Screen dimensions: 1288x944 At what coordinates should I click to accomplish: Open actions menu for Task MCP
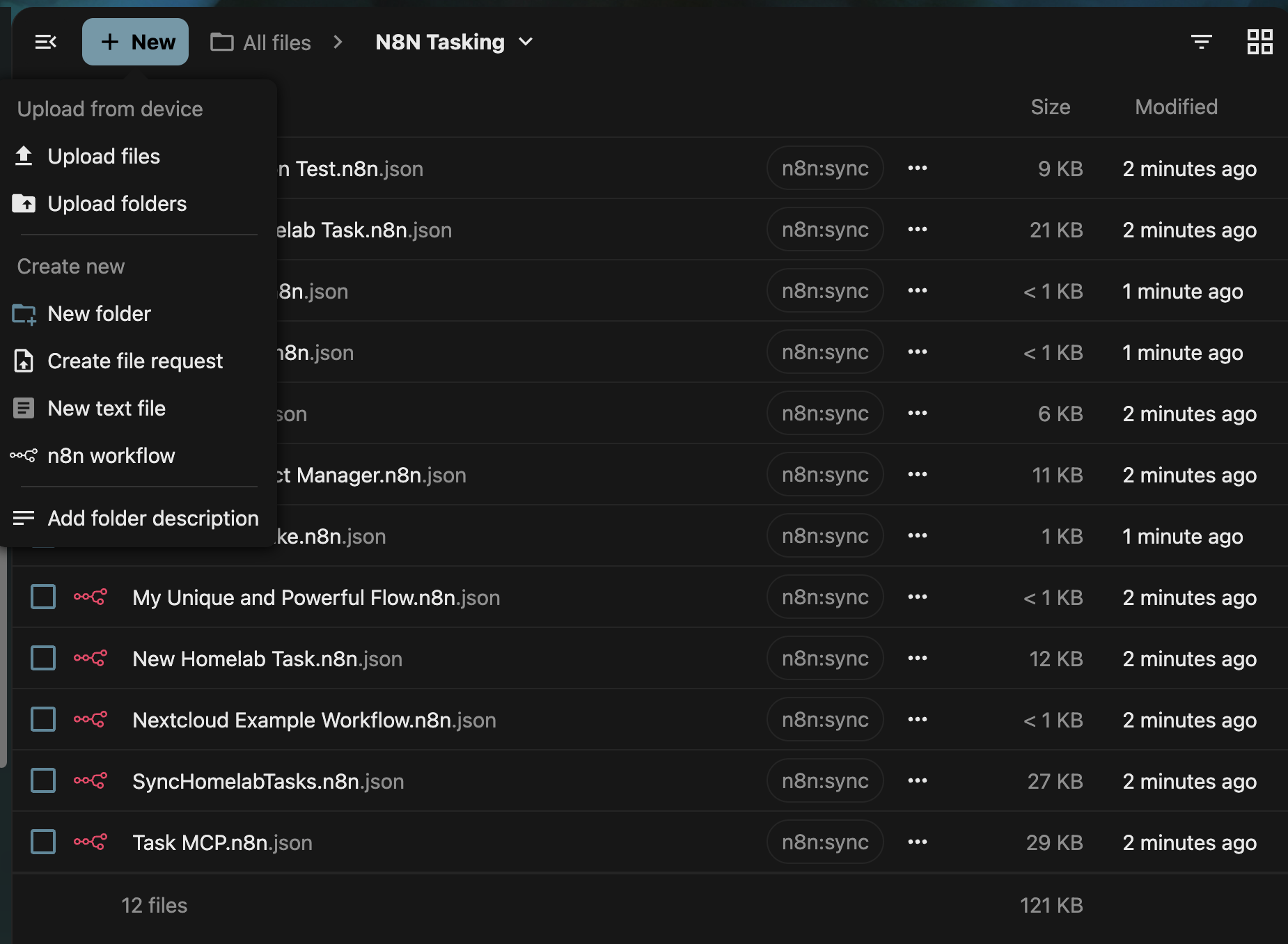coord(918,842)
